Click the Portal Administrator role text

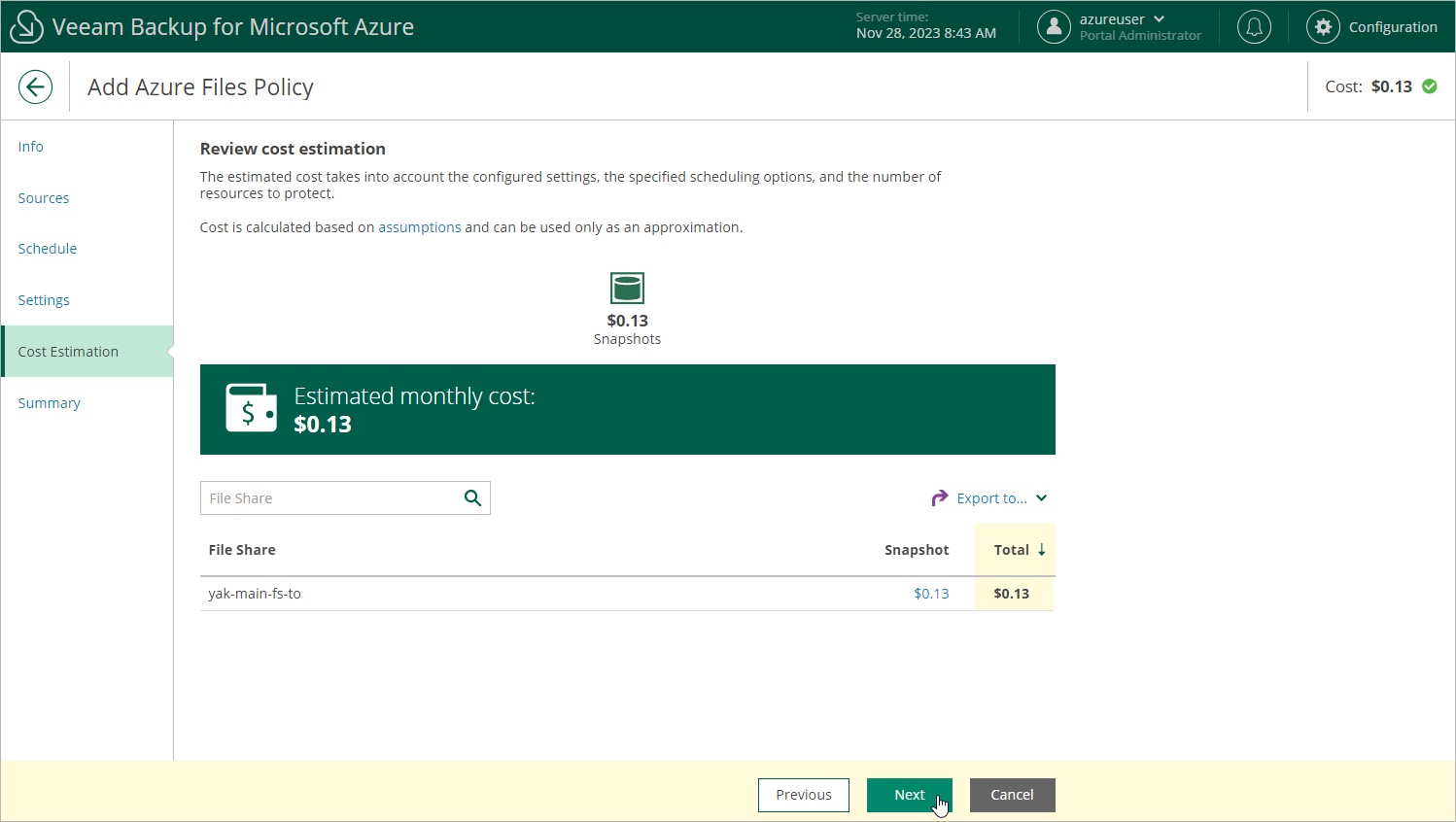pos(1140,36)
